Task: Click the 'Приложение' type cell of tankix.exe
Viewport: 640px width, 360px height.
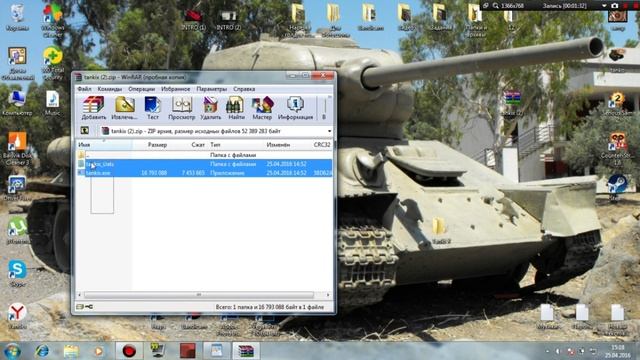Action: pos(227,173)
